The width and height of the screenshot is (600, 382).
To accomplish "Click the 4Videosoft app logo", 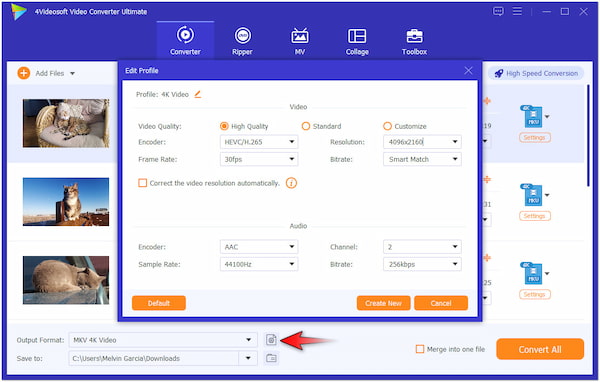I will pyautogui.click(x=19, y=11).
